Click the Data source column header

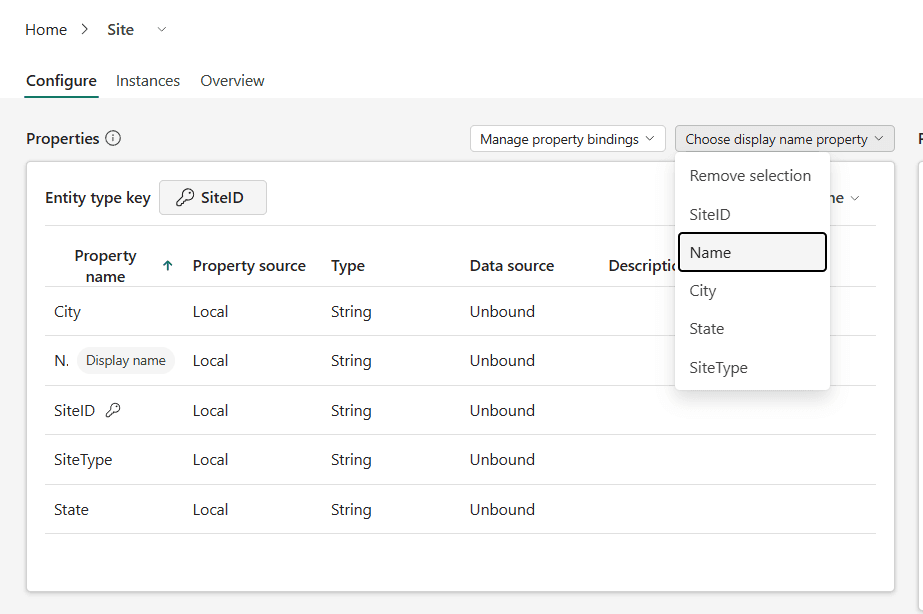pos(512,266)
